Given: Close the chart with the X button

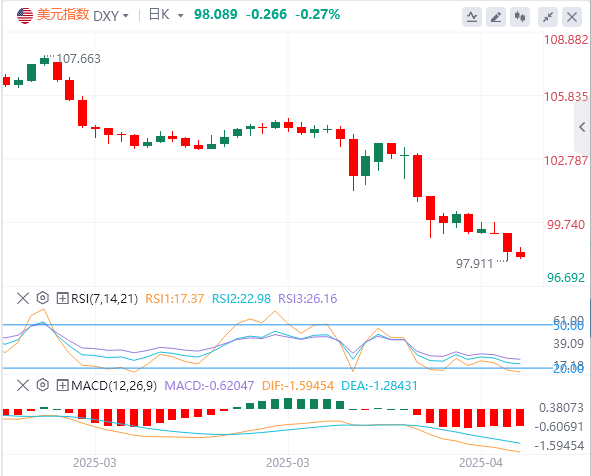Looking at the screenshot, I should coord(572,17).
